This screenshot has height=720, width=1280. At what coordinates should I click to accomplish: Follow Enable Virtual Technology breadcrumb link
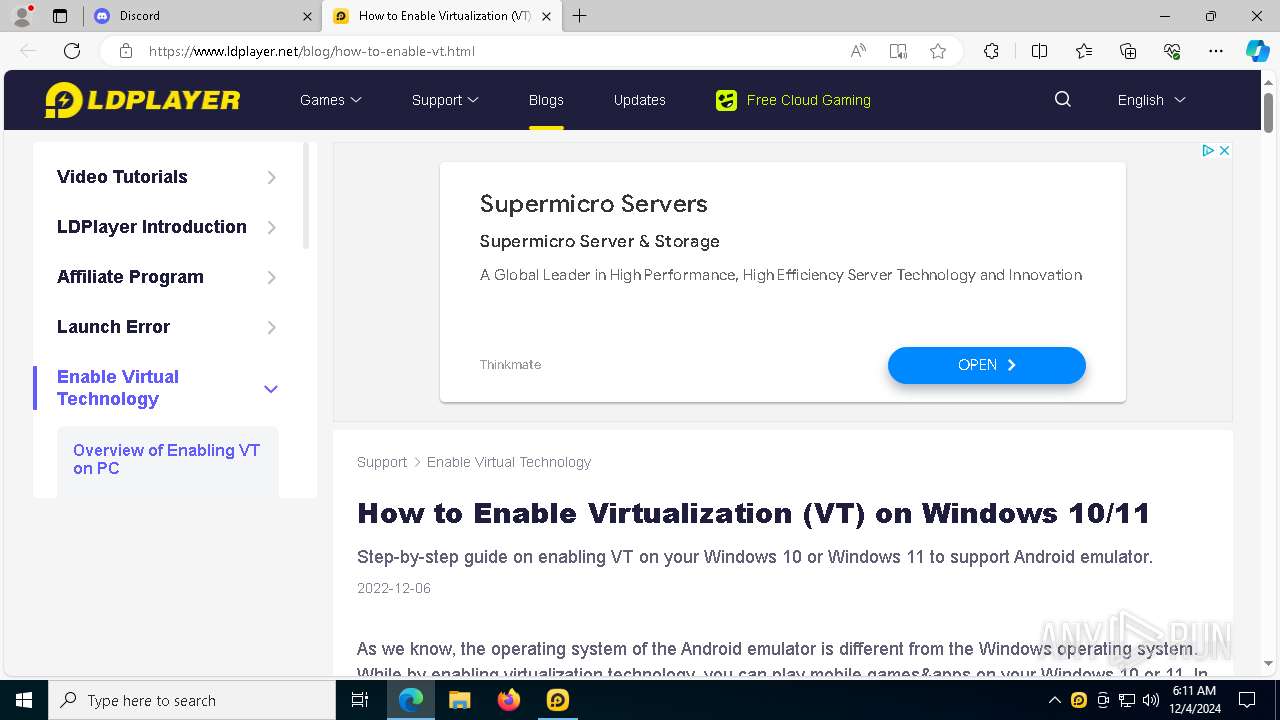click(509, 462)
